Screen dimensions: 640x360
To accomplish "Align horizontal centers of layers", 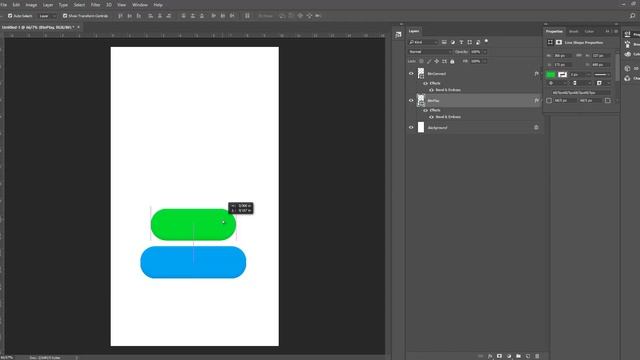I will pos(160,16).
